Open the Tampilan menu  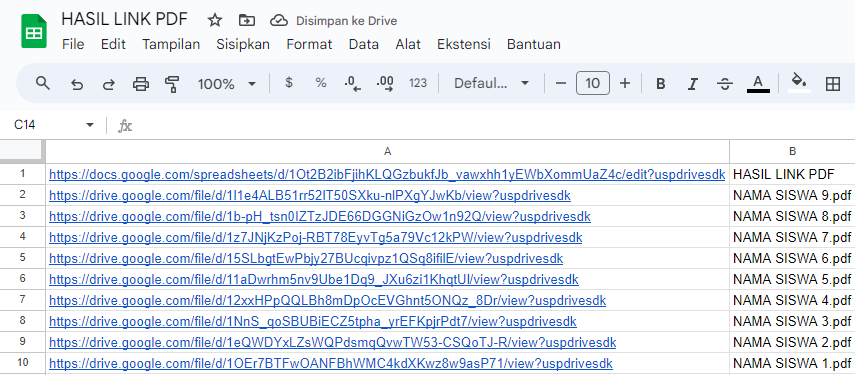pos(171,44)
